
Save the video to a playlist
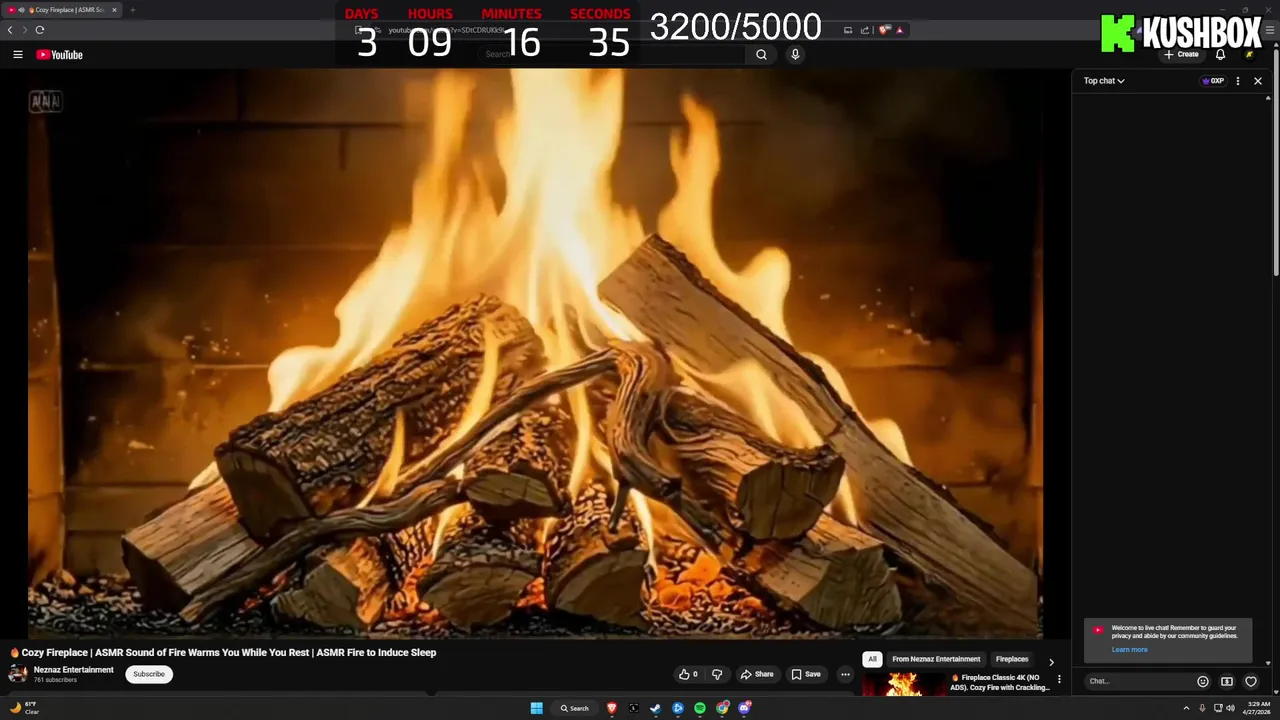806,674
